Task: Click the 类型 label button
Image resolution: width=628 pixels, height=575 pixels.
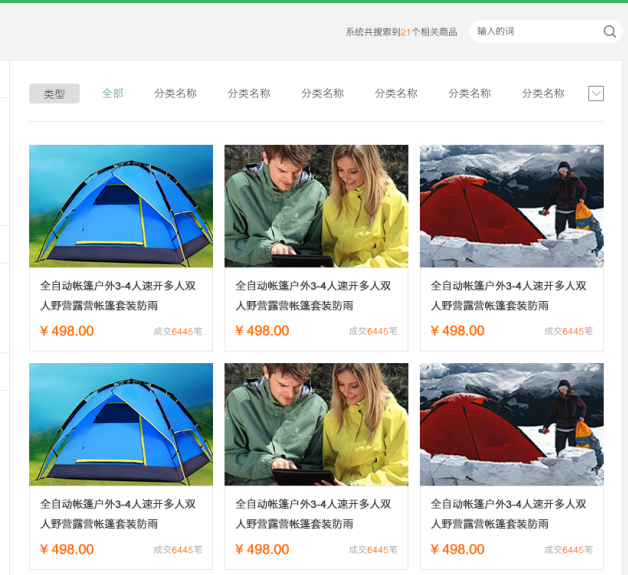Action: [54, 94]
